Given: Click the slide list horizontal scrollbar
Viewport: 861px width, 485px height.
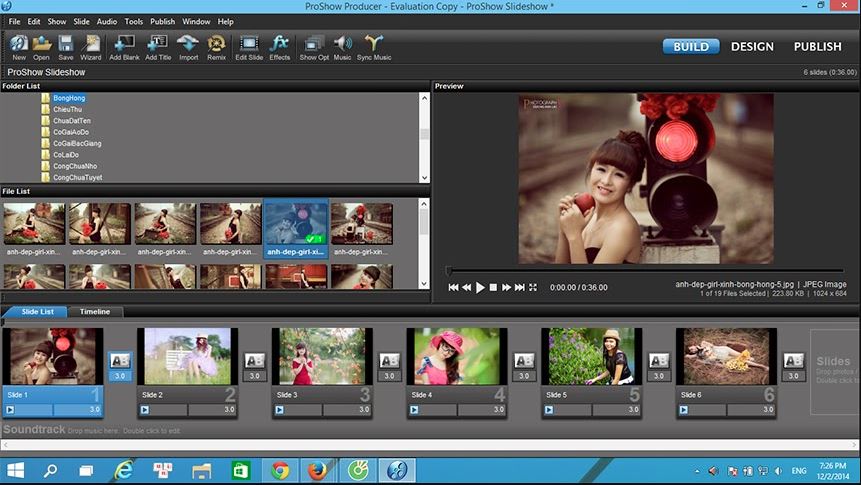Looking at the screenshot, I should (430, 444).
